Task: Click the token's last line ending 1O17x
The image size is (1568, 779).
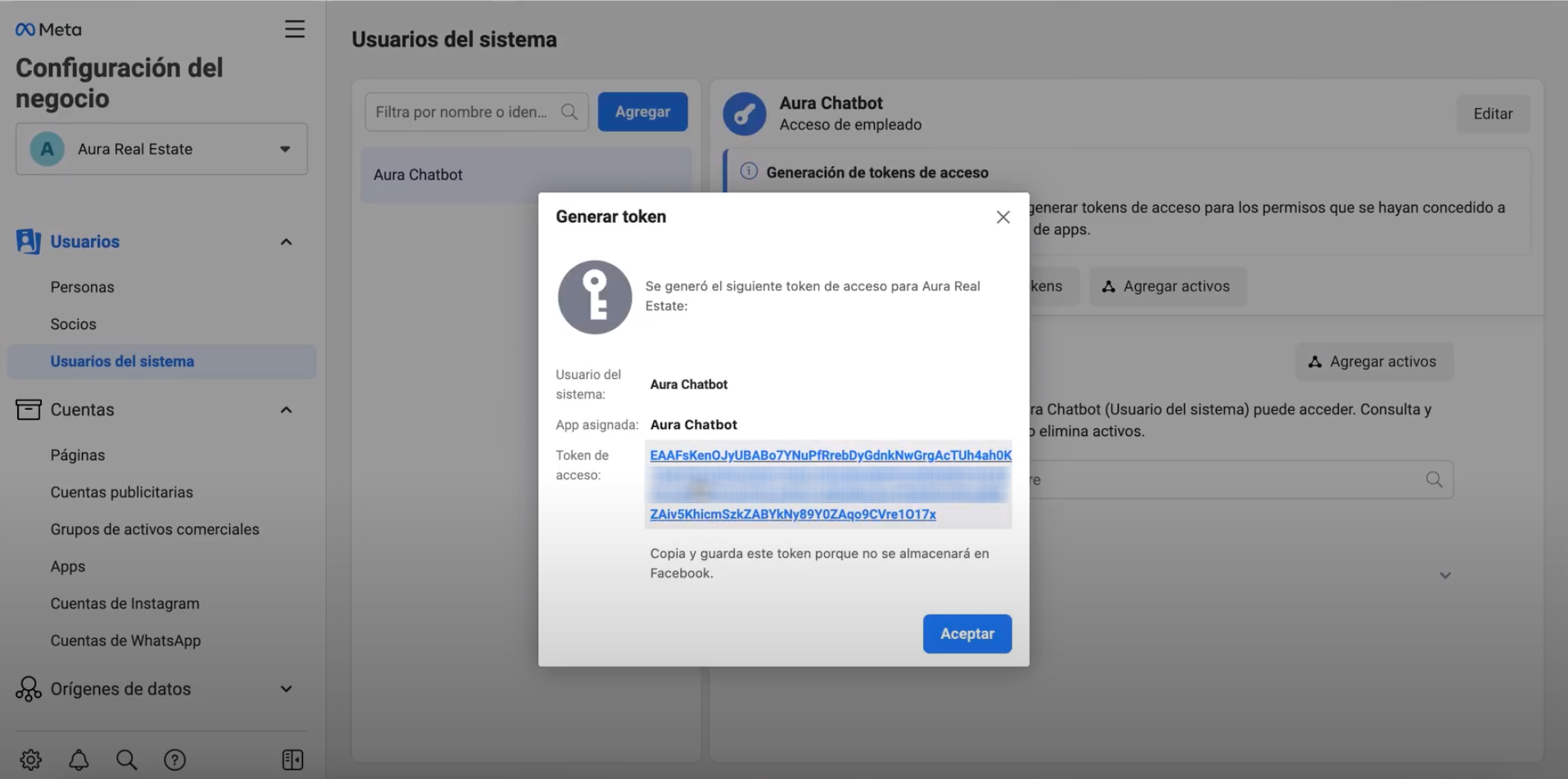Action: click(x=793, y=514)
